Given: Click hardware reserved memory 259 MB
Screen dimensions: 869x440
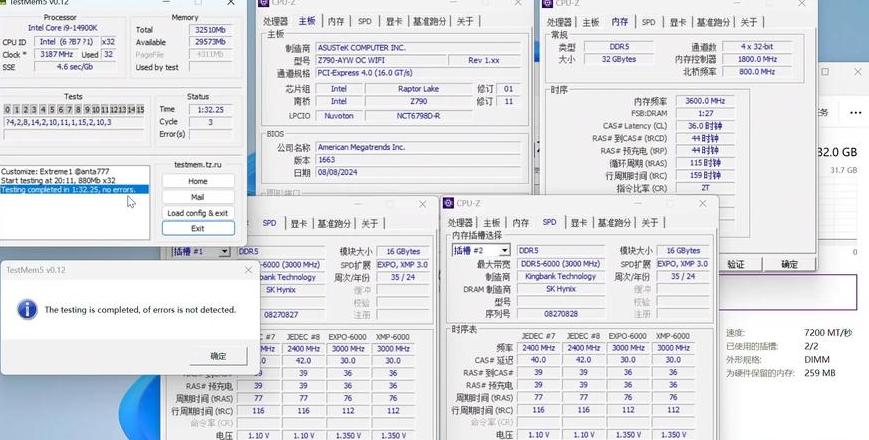Looking at the screenshot, I should point(820,373).
